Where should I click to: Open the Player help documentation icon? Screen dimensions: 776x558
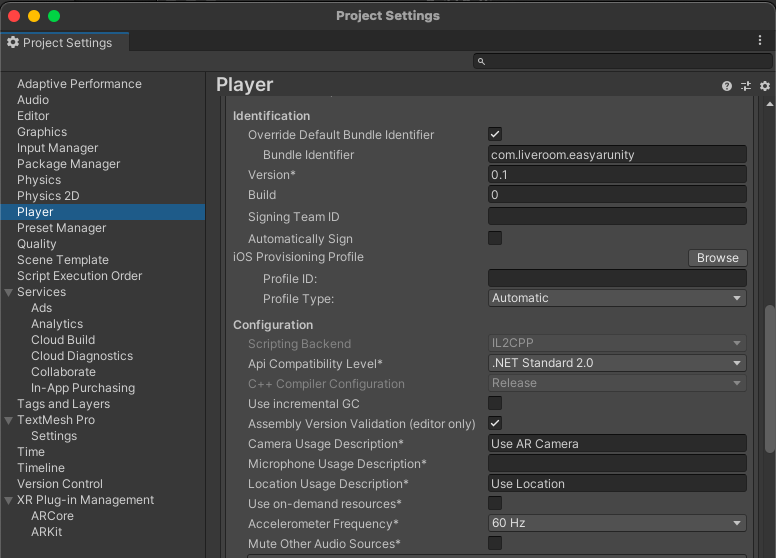coord(727,87)
